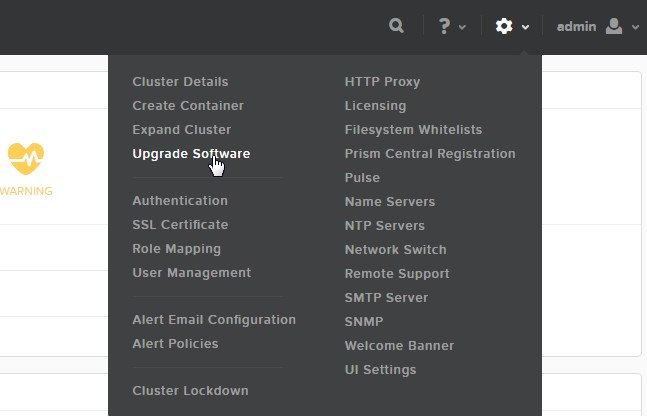Open Alert Email Configuration
This screenshot has width=647, height=416.
coord(214,320)
